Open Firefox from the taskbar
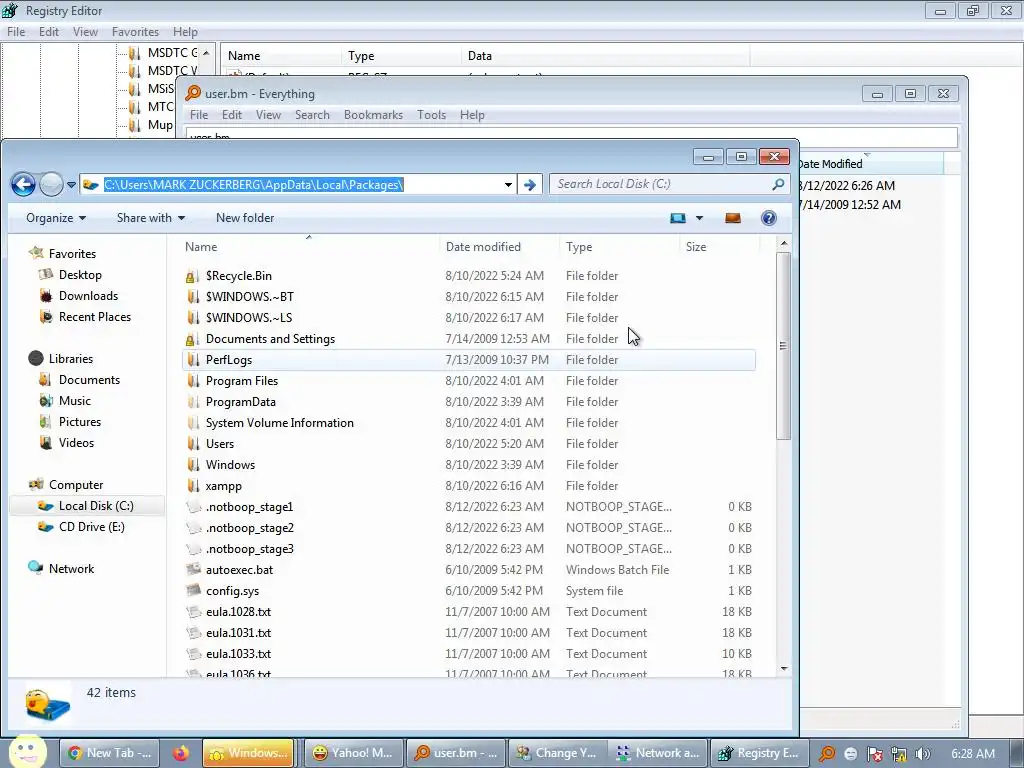Viewport: 1024px width, 768px height. (x=180, y=753)
